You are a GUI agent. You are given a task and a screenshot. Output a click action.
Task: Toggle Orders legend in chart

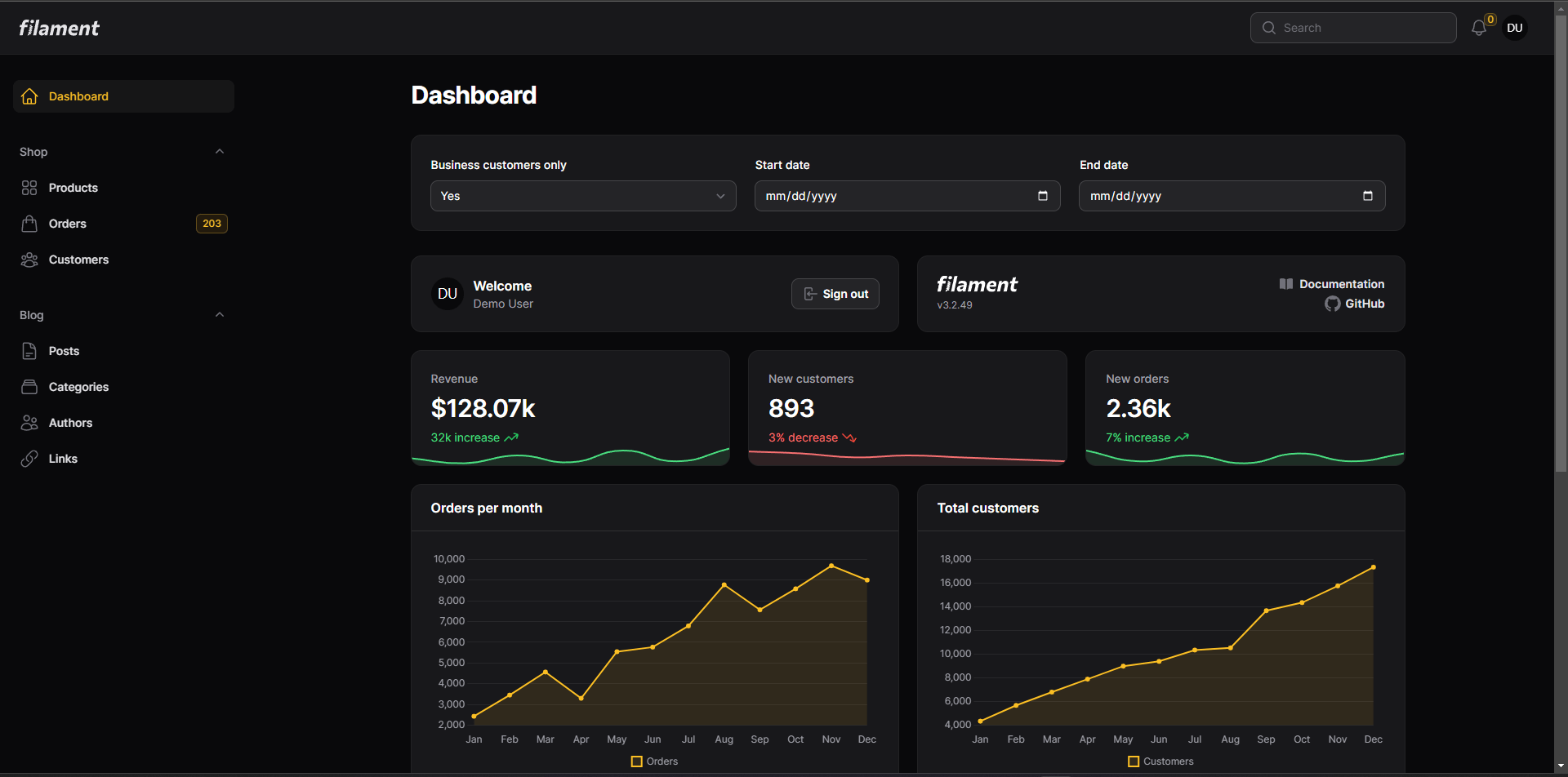[x=655, y=761]
